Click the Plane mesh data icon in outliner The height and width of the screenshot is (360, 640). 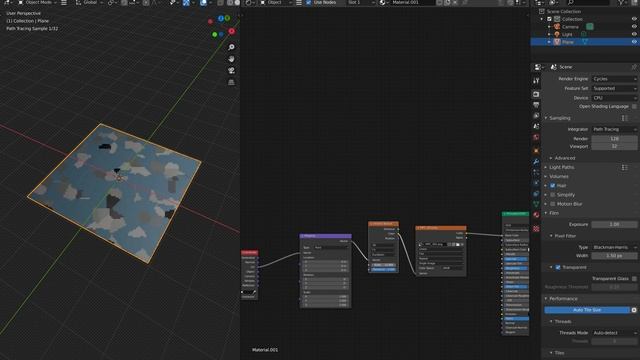point(585,42)
